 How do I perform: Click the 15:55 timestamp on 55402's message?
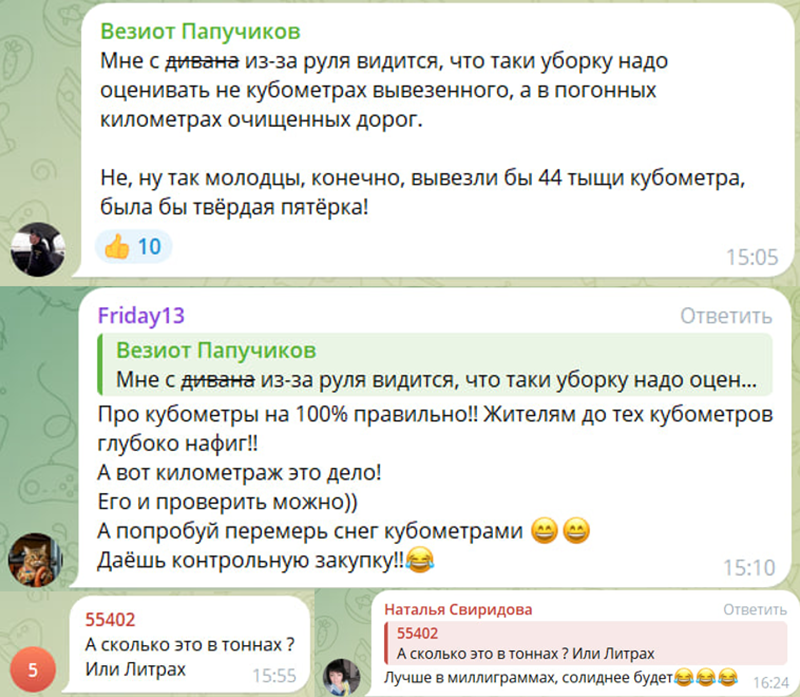274,676
